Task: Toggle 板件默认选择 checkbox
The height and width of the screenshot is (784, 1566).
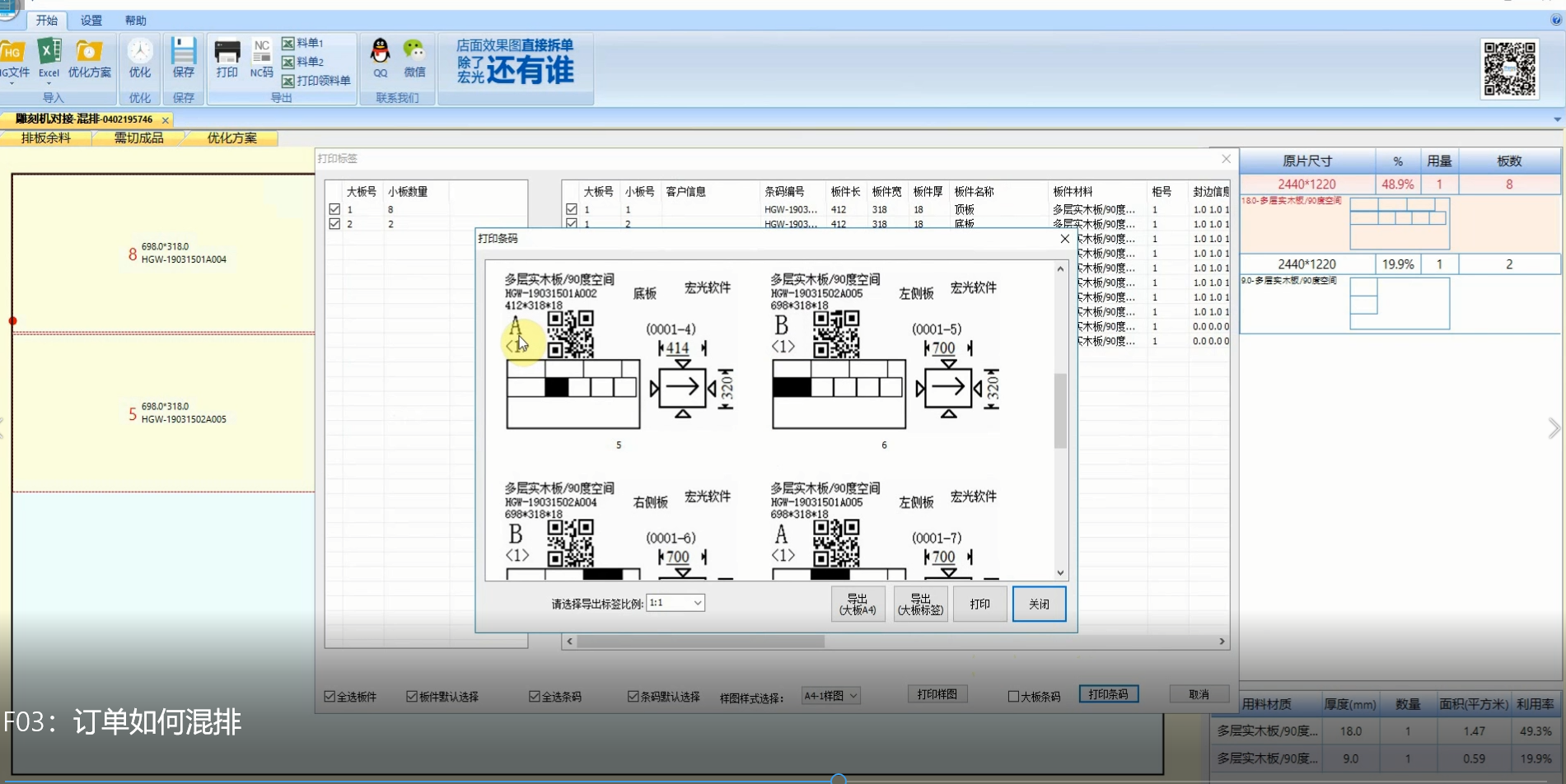Action: pos(412,697)
